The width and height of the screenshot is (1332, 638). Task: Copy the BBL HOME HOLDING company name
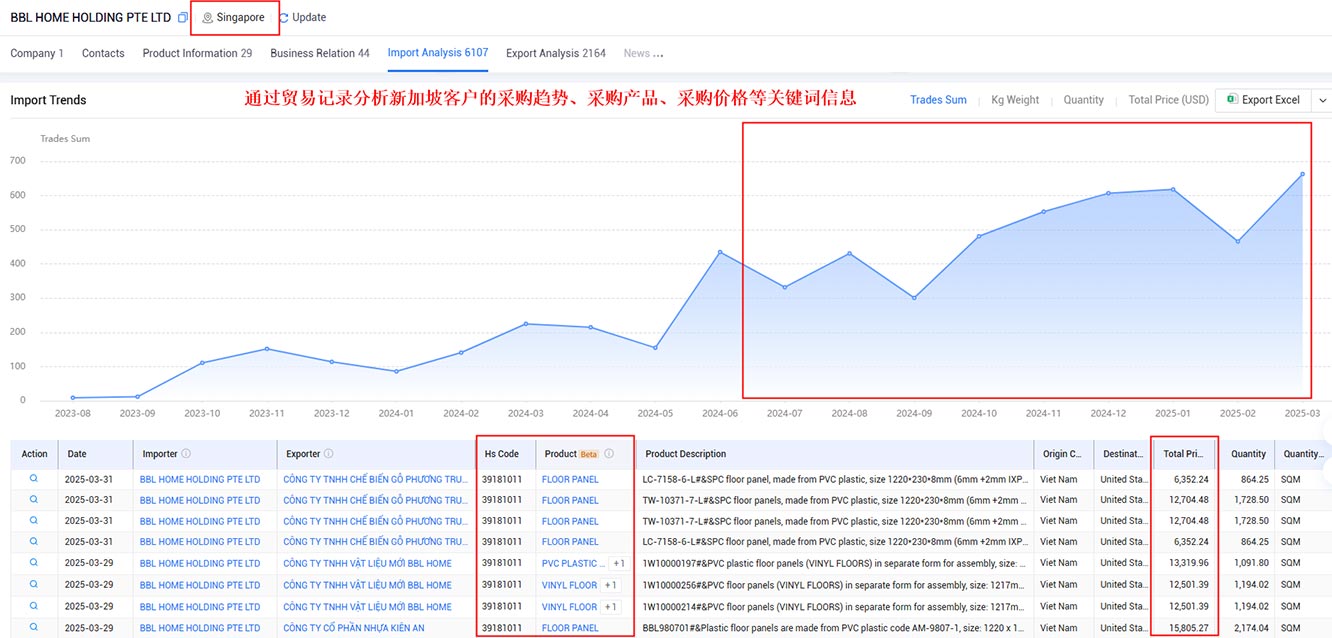tap(182, 18)
